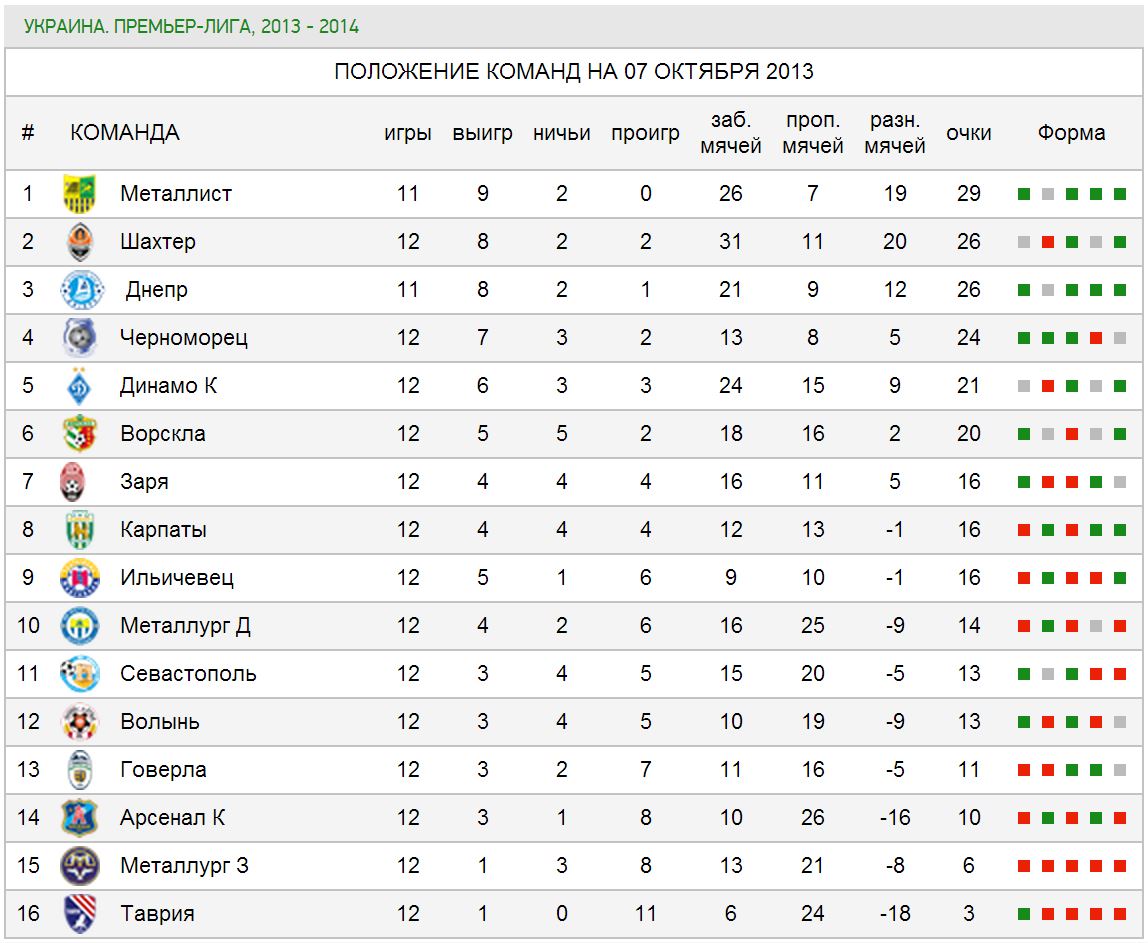Click the Арсенал К club badge
The width and height of the screenshot is (1148, 943).
coord(80,818)
